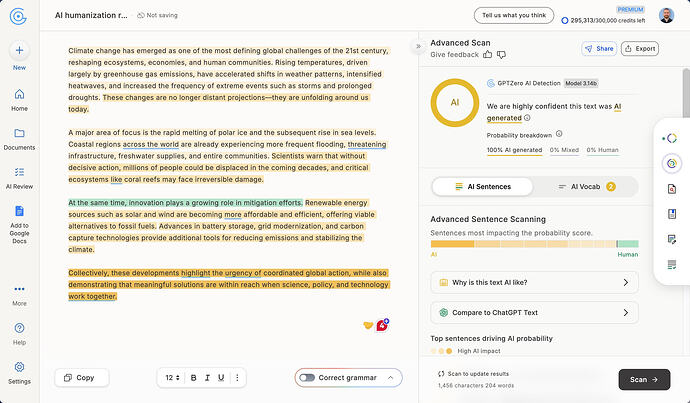The image size is (690, 403).
Task: Toggle the Correct grammar switch
Action: (x=307, y=377)
